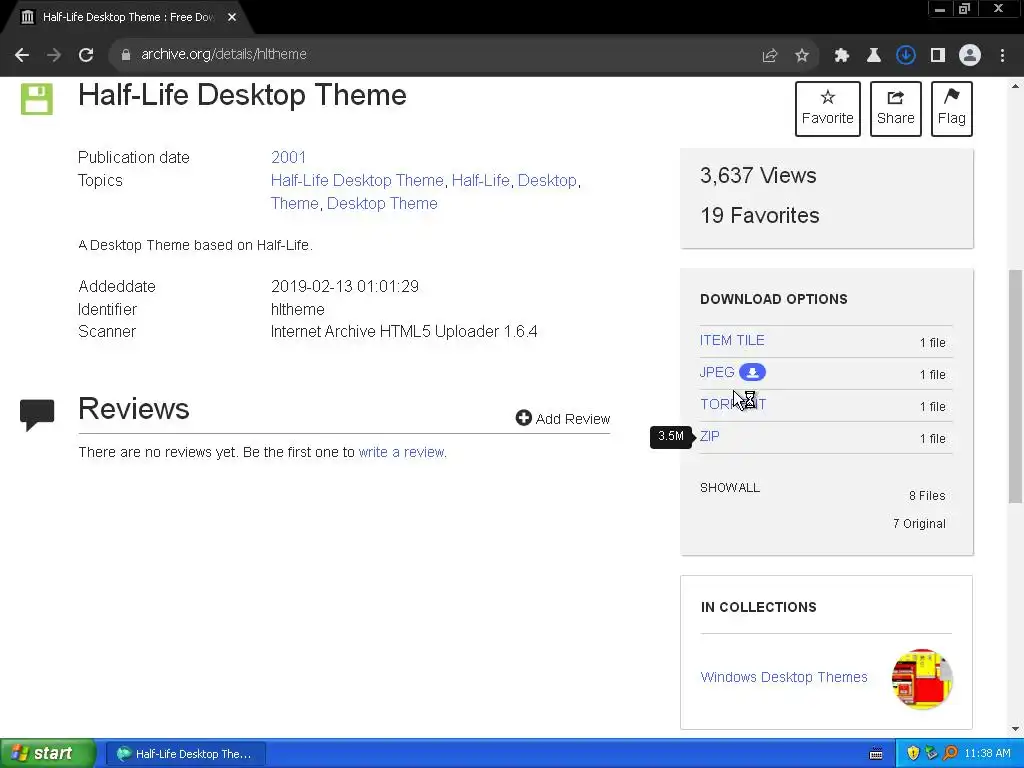Click the scrollbar down arrow
1024x768 pixels.
1016,729
